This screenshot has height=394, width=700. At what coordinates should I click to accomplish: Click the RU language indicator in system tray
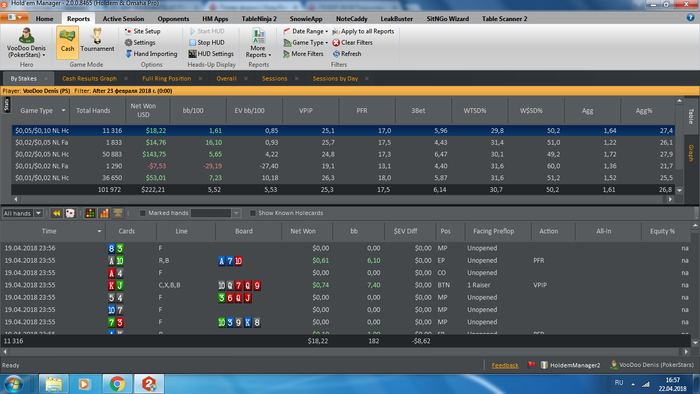pyautogui.click(x=619, y=383)
